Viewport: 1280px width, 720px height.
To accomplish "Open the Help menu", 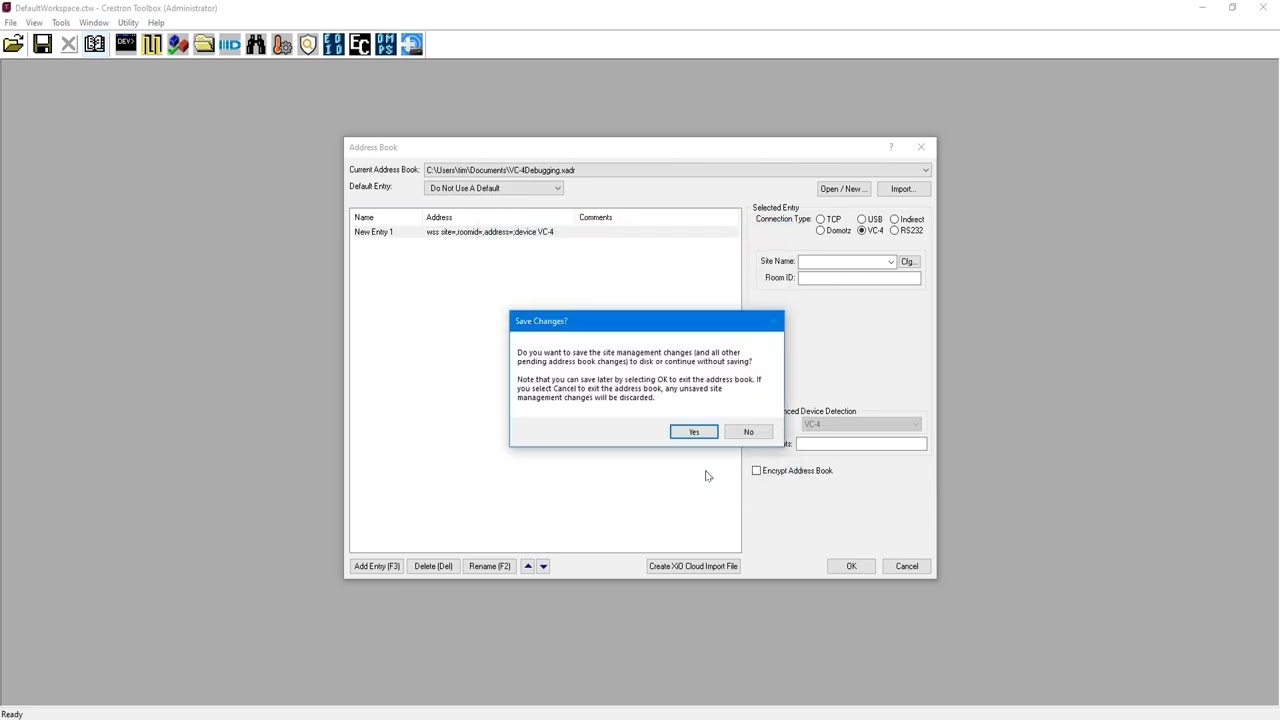I will coord(156,22).
